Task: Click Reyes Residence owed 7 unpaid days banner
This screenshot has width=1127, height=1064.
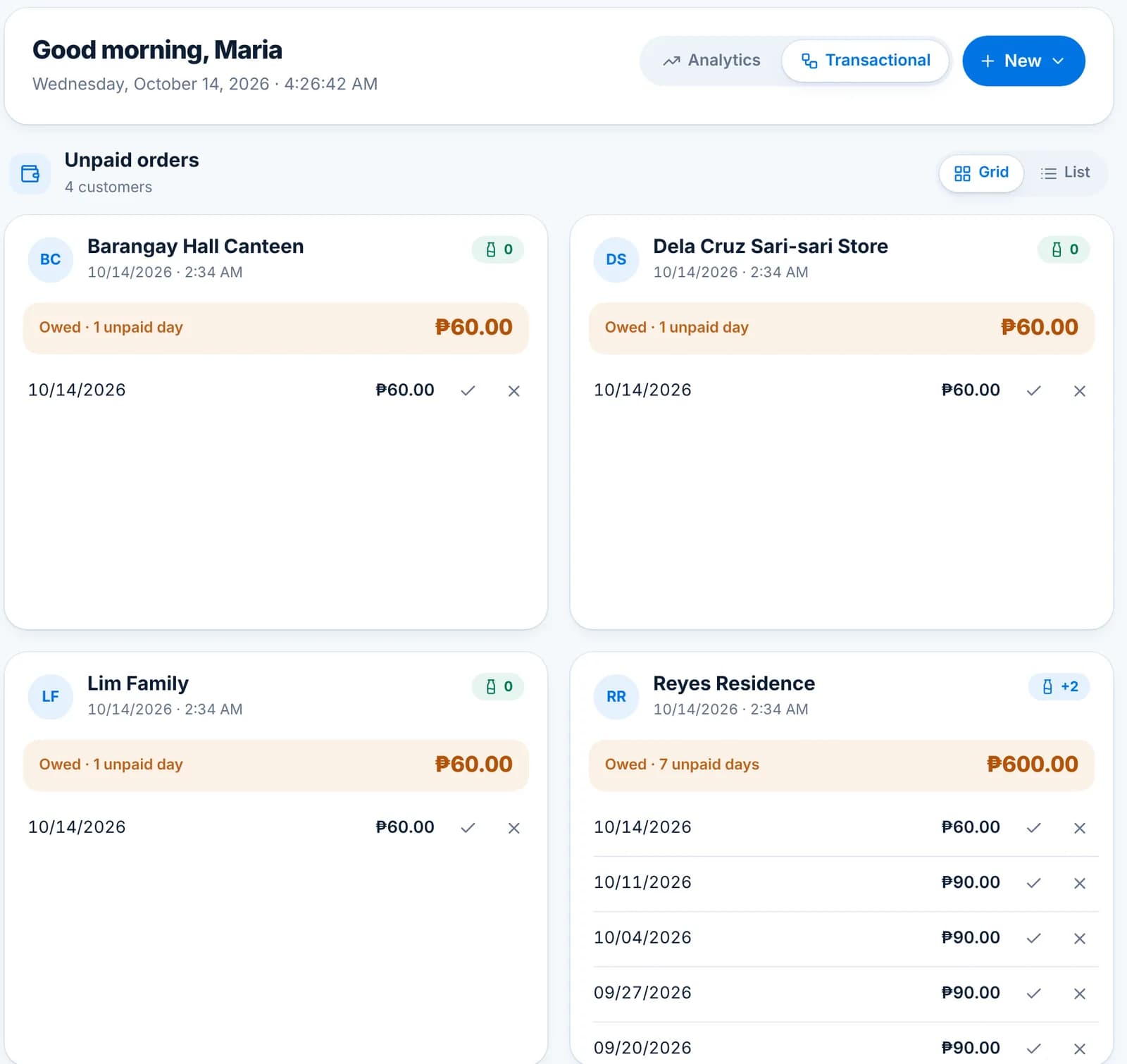Action: 841,765
